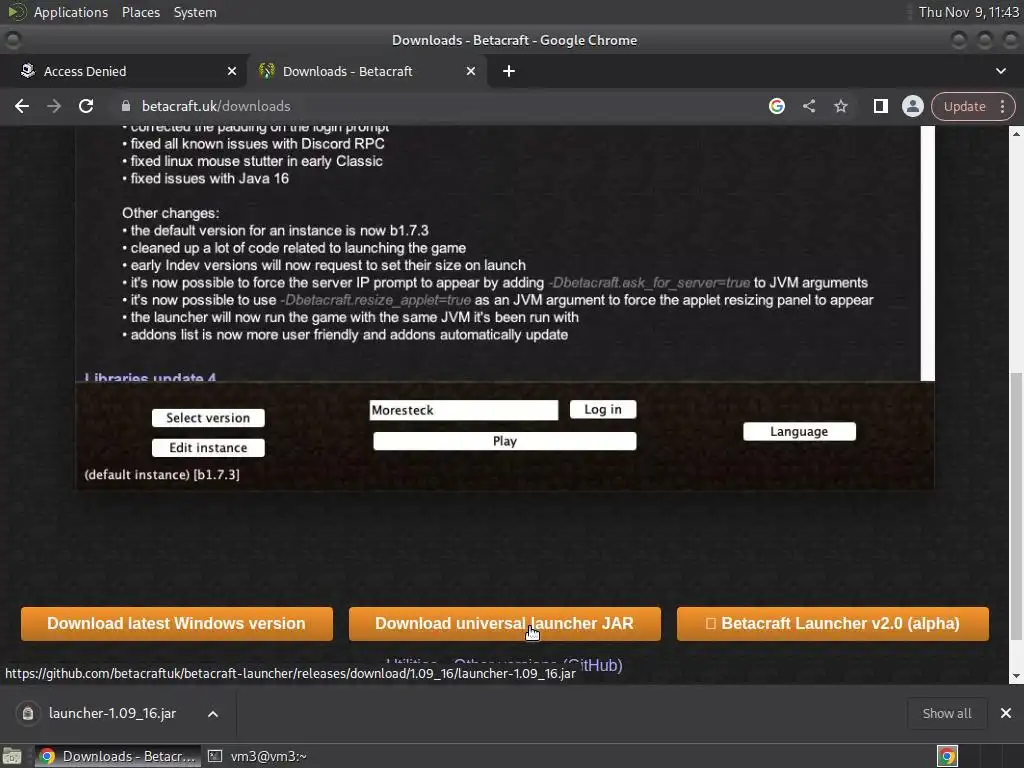Screen dimensions: 1024x768
Task: Click the Select version button
Action: pyautogui.click(x=208, y=418)
